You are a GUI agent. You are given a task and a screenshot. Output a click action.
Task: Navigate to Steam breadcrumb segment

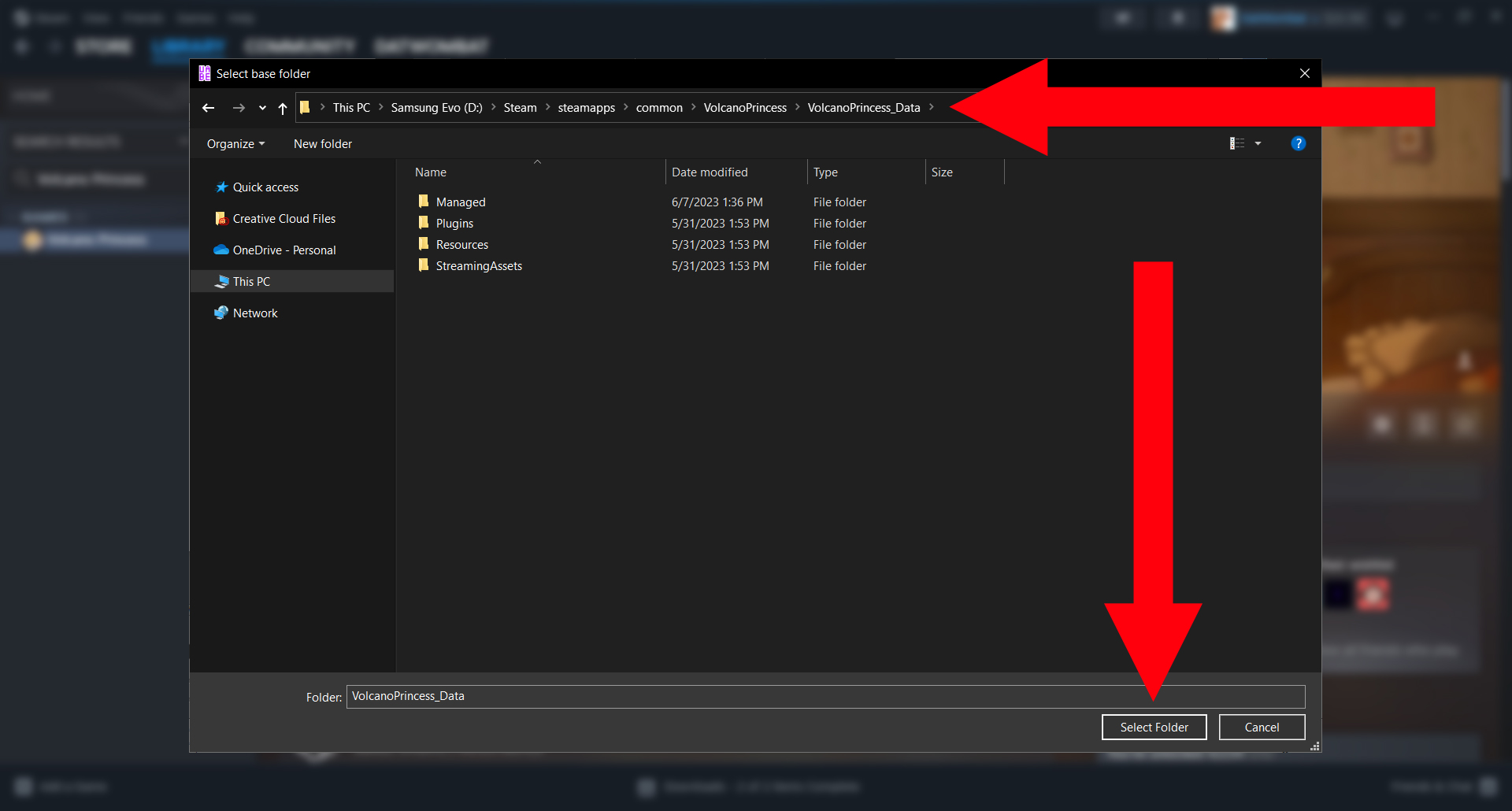tap(520, 108)
